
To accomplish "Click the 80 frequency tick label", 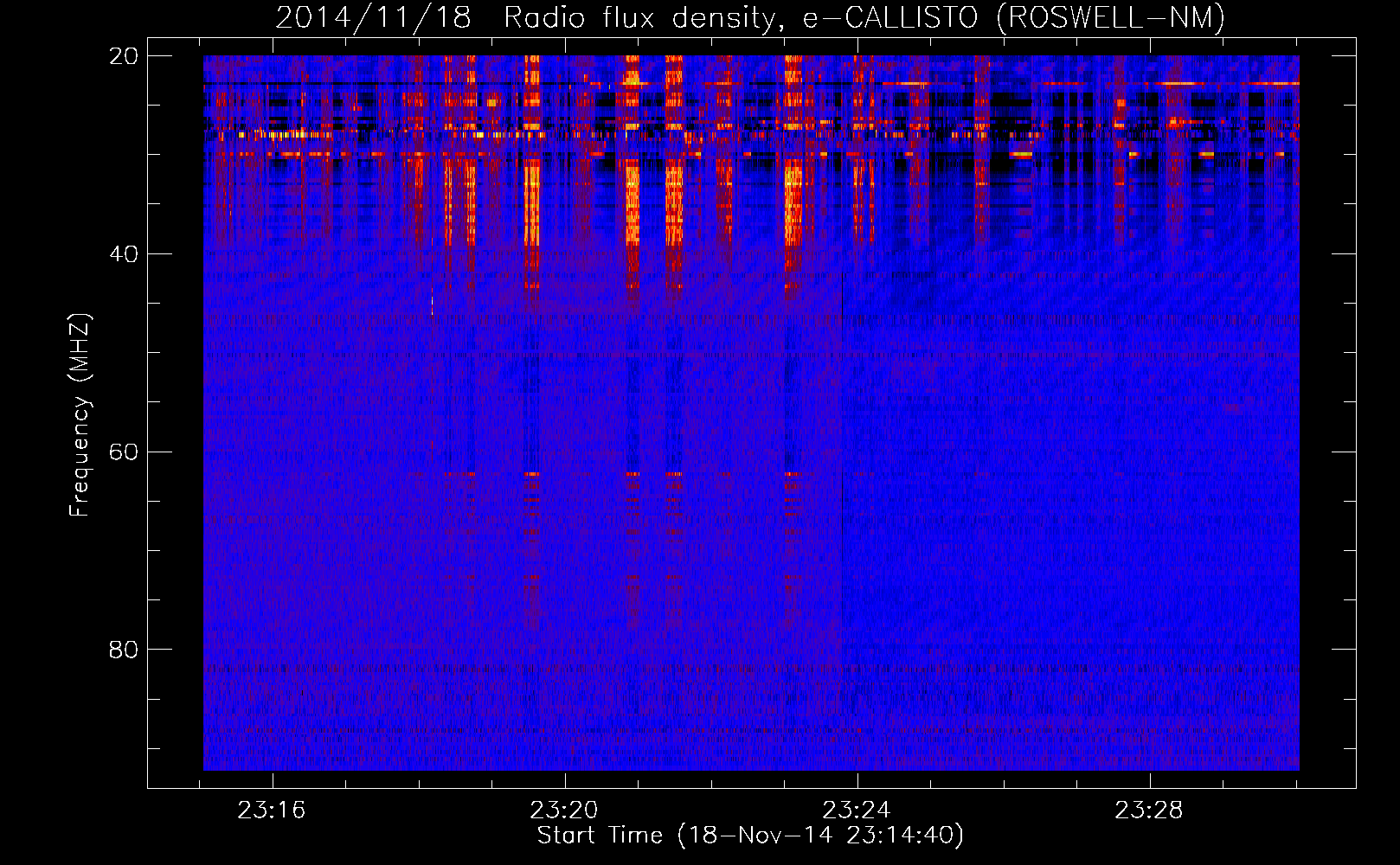I will pos(124,649).
